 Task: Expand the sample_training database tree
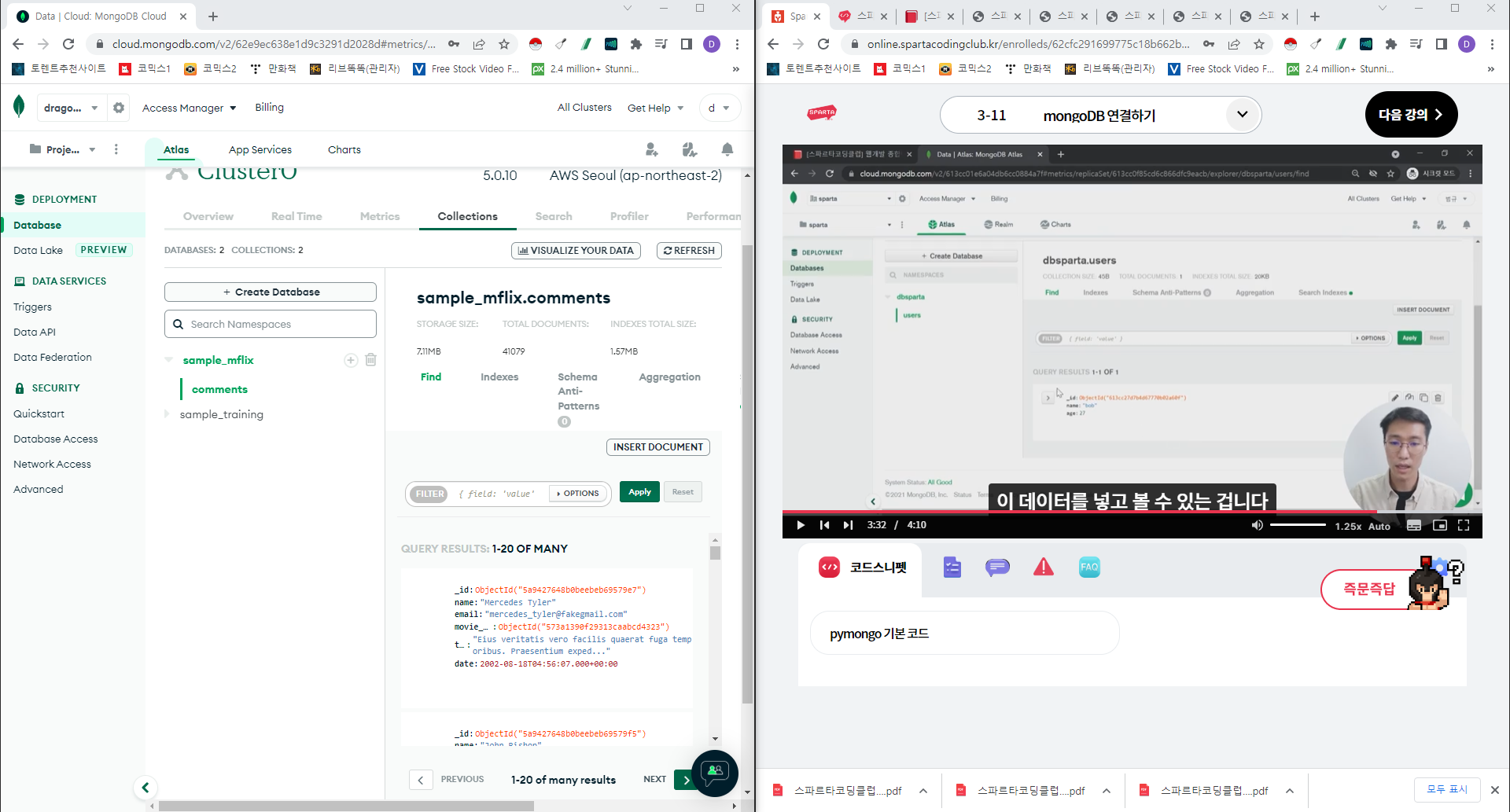click(x=167, y=414)
